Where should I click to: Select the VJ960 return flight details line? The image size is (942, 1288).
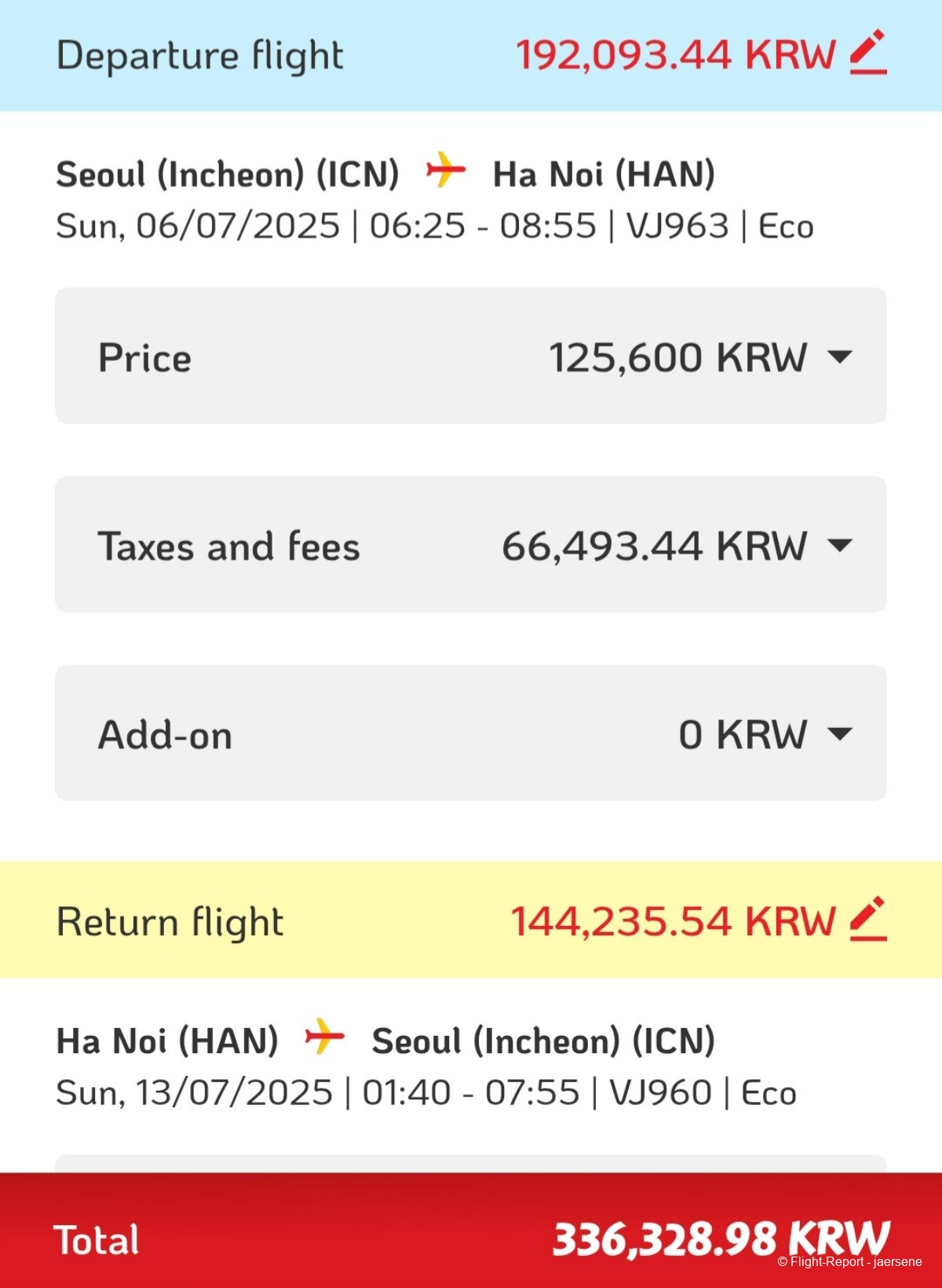coord(426,1093)
